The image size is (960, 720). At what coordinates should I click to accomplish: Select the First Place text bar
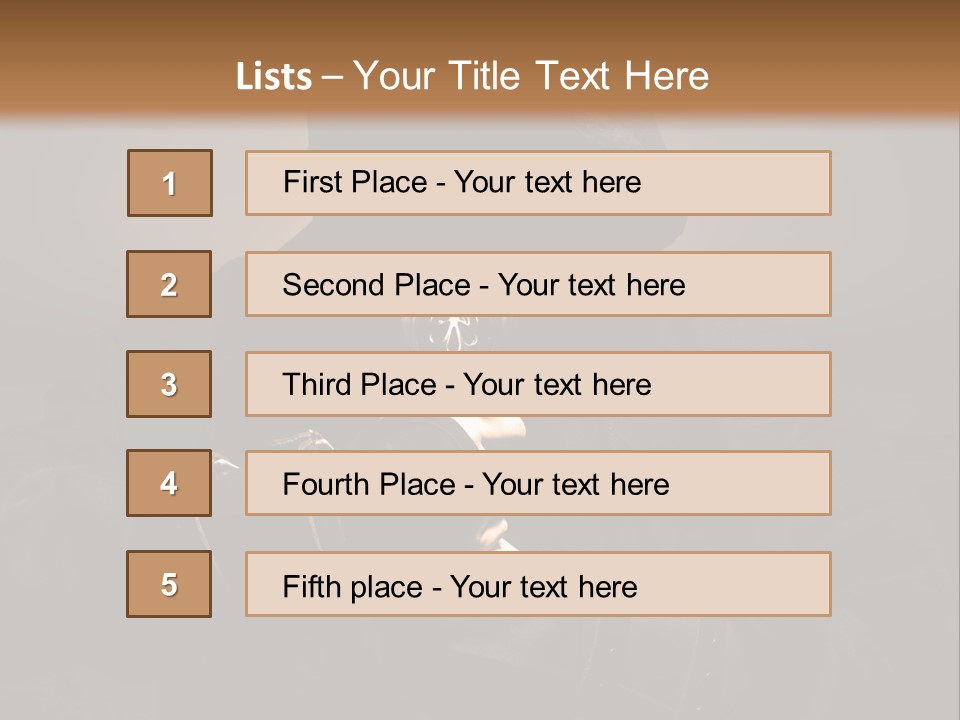pos(538,183)
